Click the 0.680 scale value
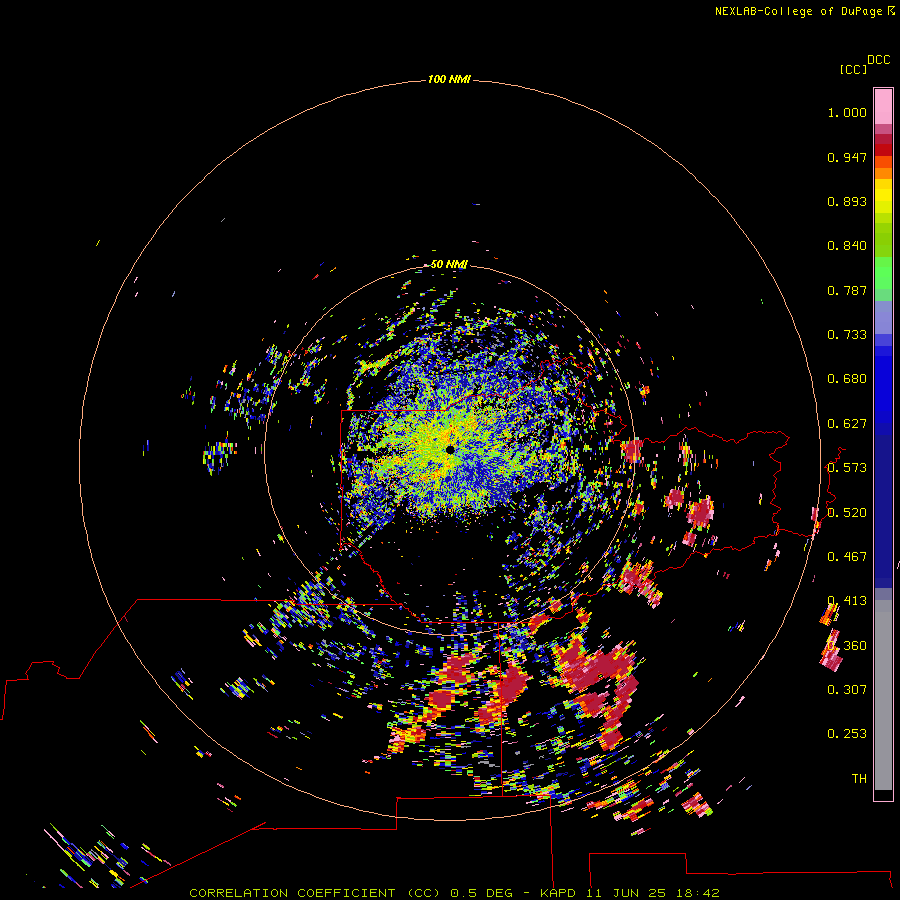The width and height of the screenshot is (900, 900). [x=847, y=379]
